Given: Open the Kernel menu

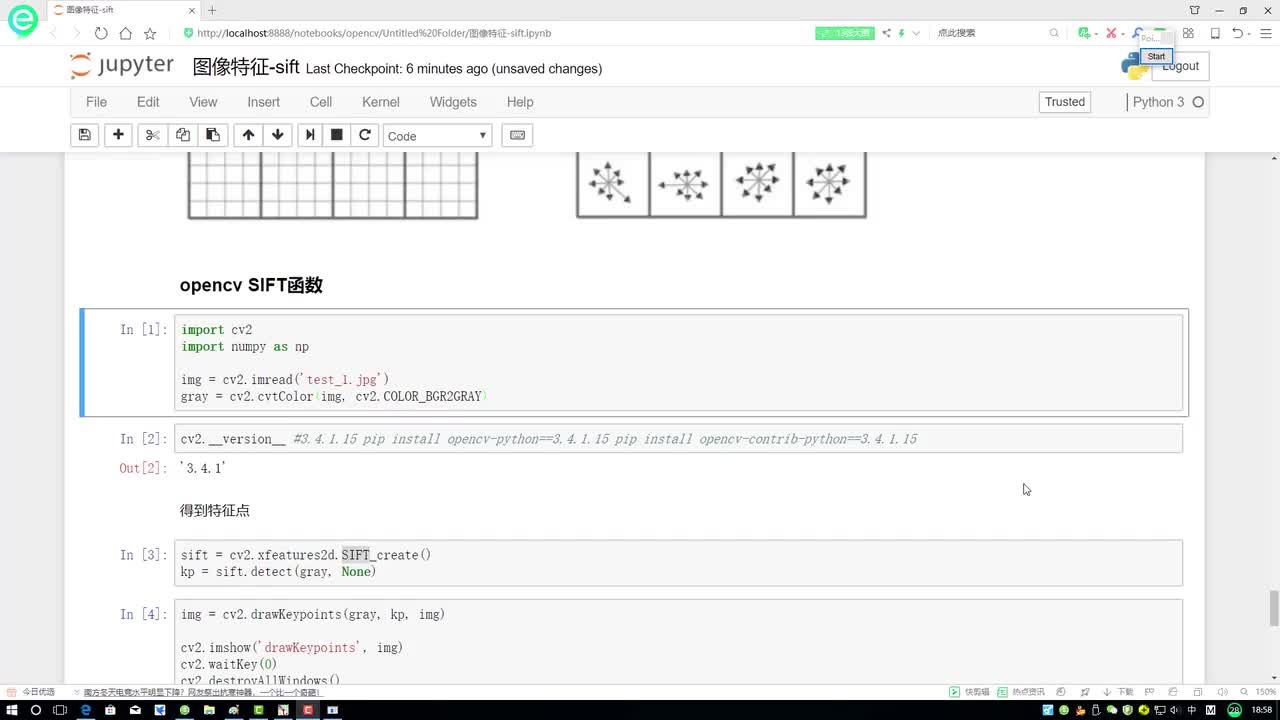Looking at the screenshot, I should point(381,102).
